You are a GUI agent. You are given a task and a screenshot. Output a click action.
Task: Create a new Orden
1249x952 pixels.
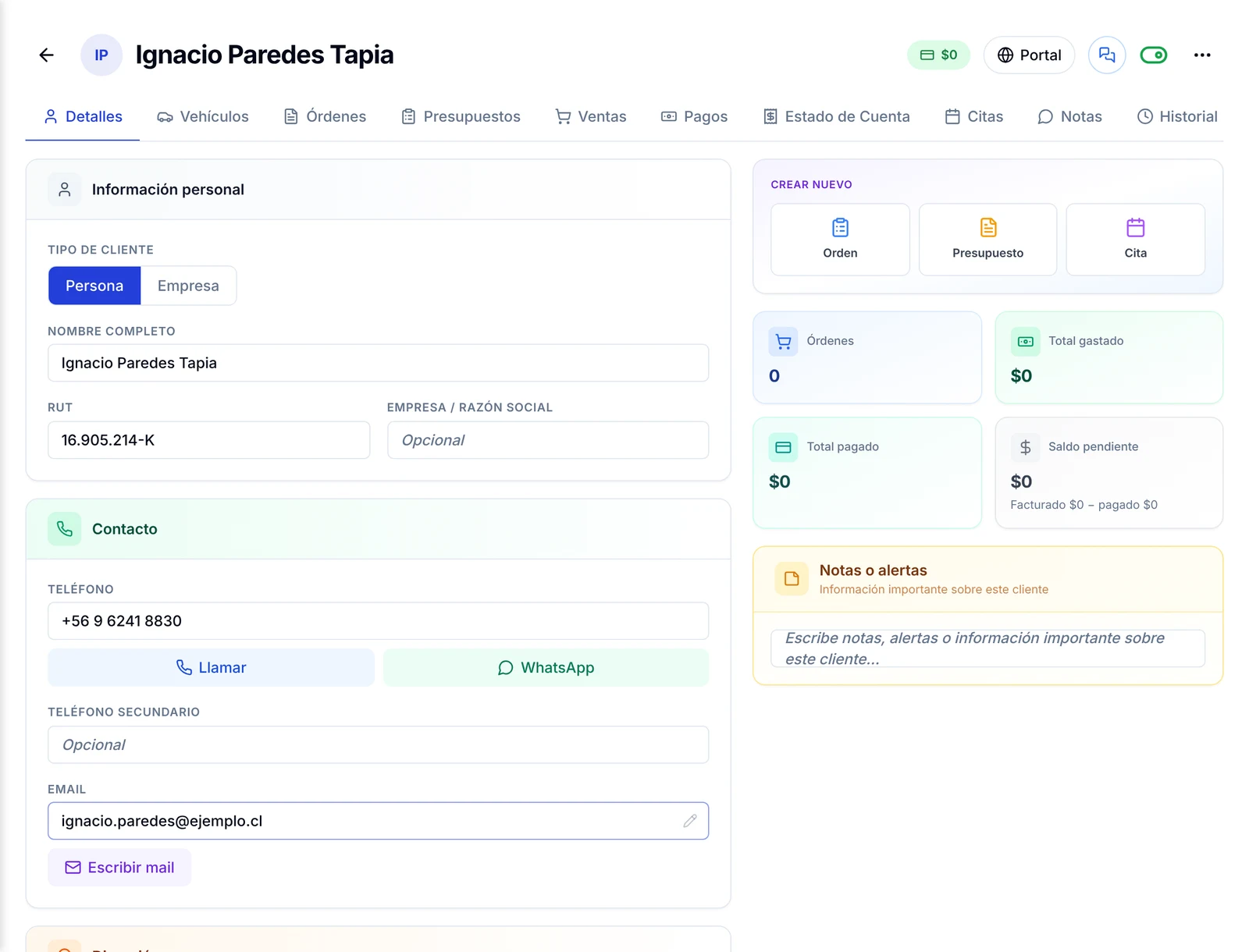840,240
